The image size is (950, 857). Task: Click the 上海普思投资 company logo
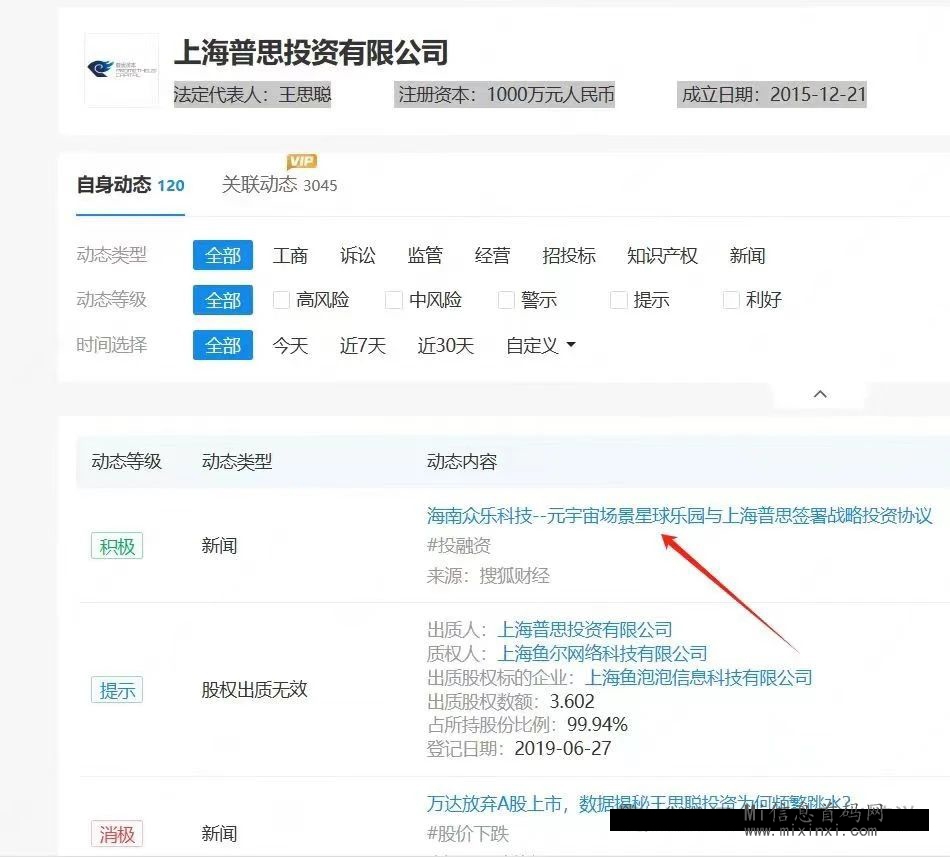121,70
